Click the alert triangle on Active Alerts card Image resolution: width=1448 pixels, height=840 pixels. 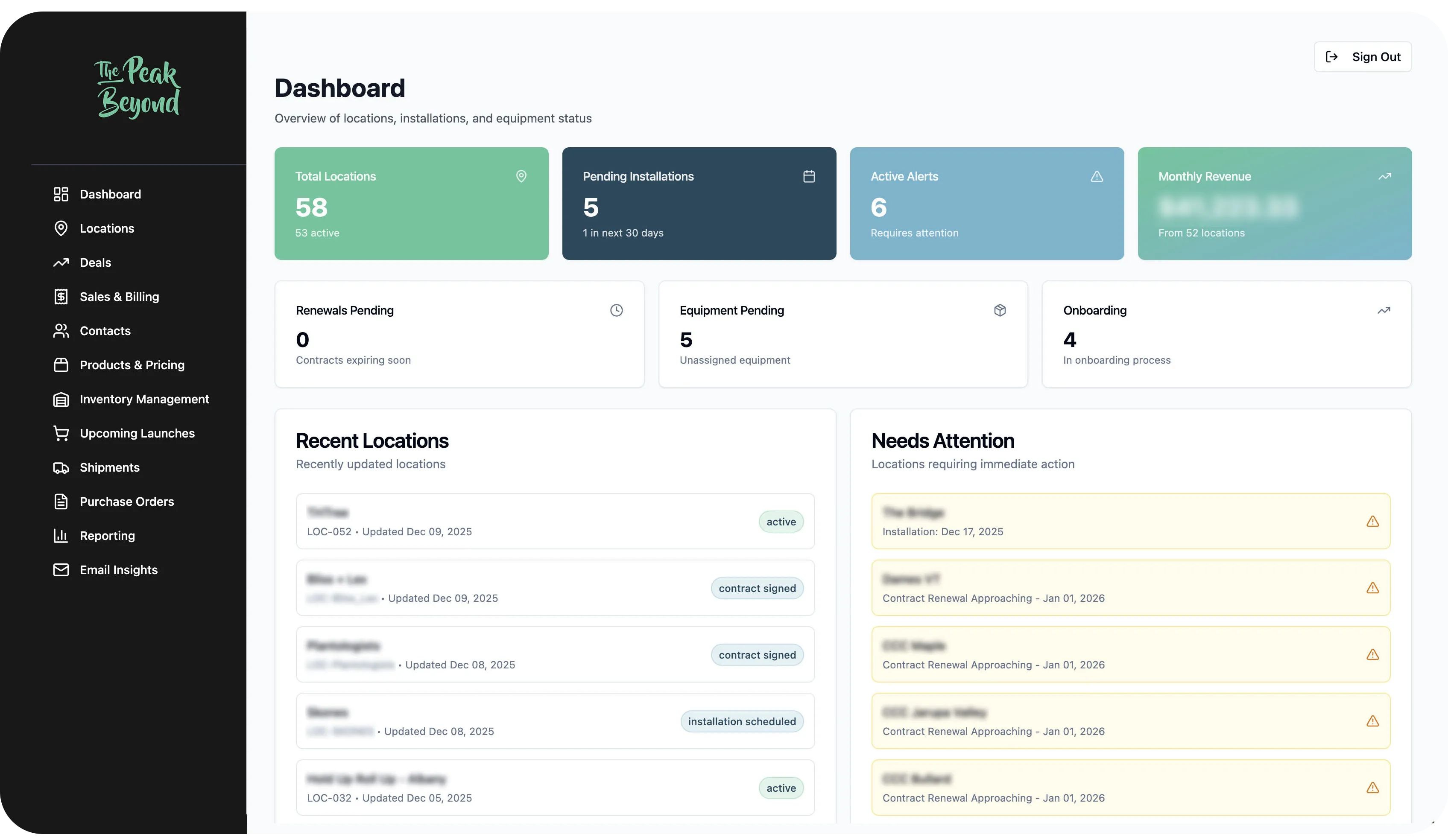[x=1096, y=176]
